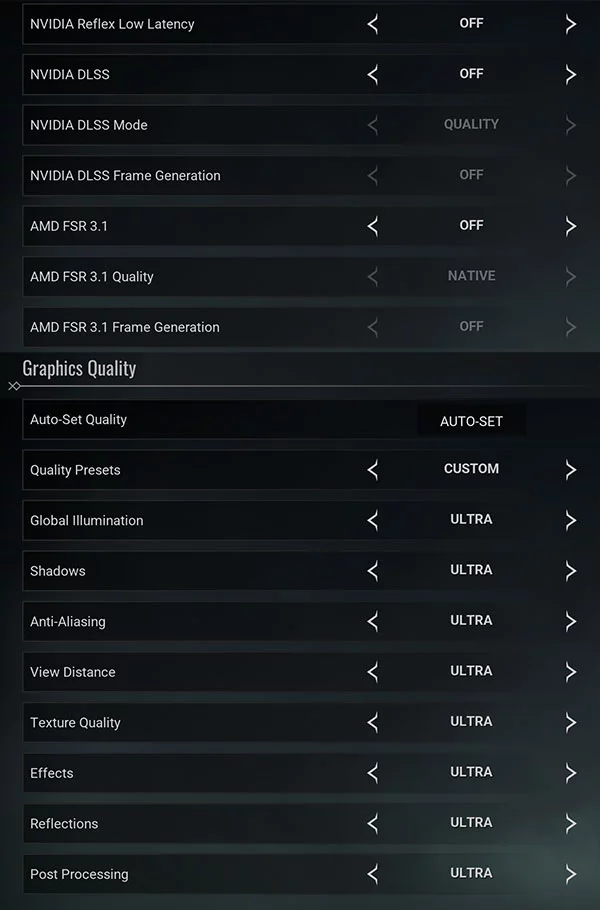The image size is (600, 910).
Task: Toggle NVIDIA DLSS with right arrow
Action: (x=571, y=74)
